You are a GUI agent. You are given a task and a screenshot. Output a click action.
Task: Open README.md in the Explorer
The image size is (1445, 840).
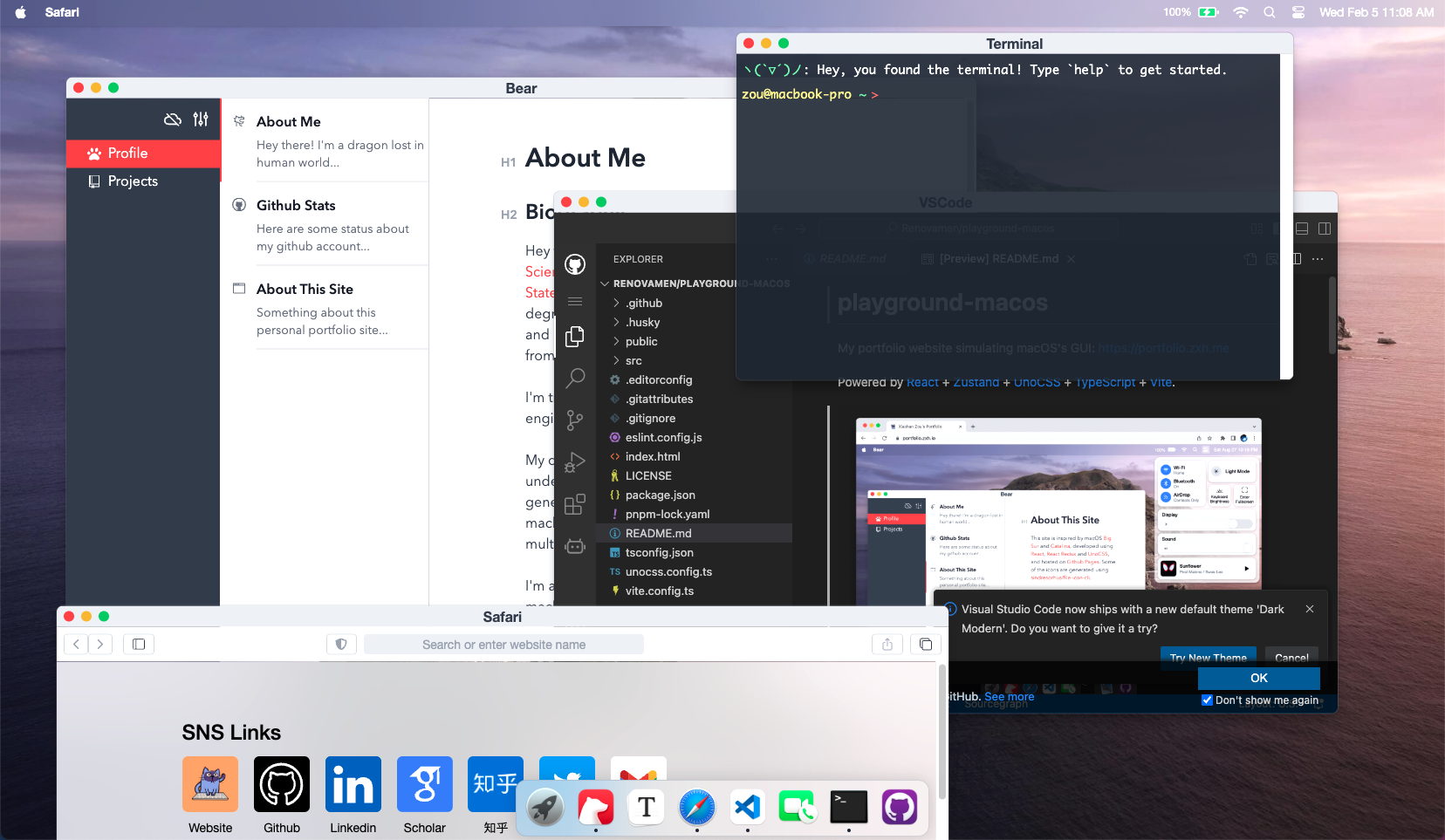click(694, 533)
